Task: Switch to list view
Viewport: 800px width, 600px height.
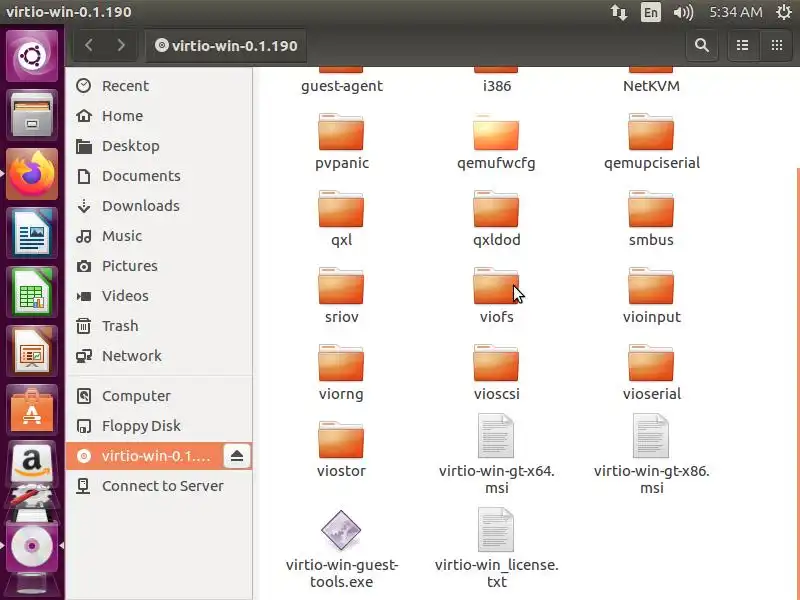Action: tap(743, 45)
